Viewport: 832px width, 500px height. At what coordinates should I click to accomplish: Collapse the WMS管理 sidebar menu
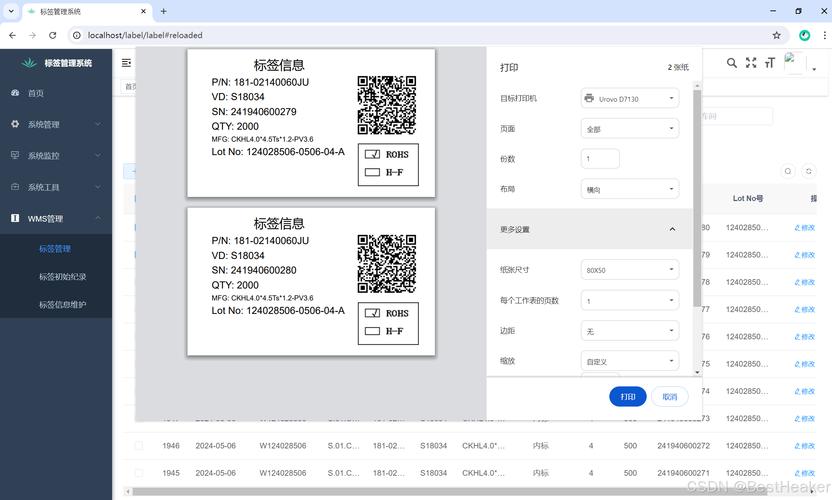click(x=56, y=218)
